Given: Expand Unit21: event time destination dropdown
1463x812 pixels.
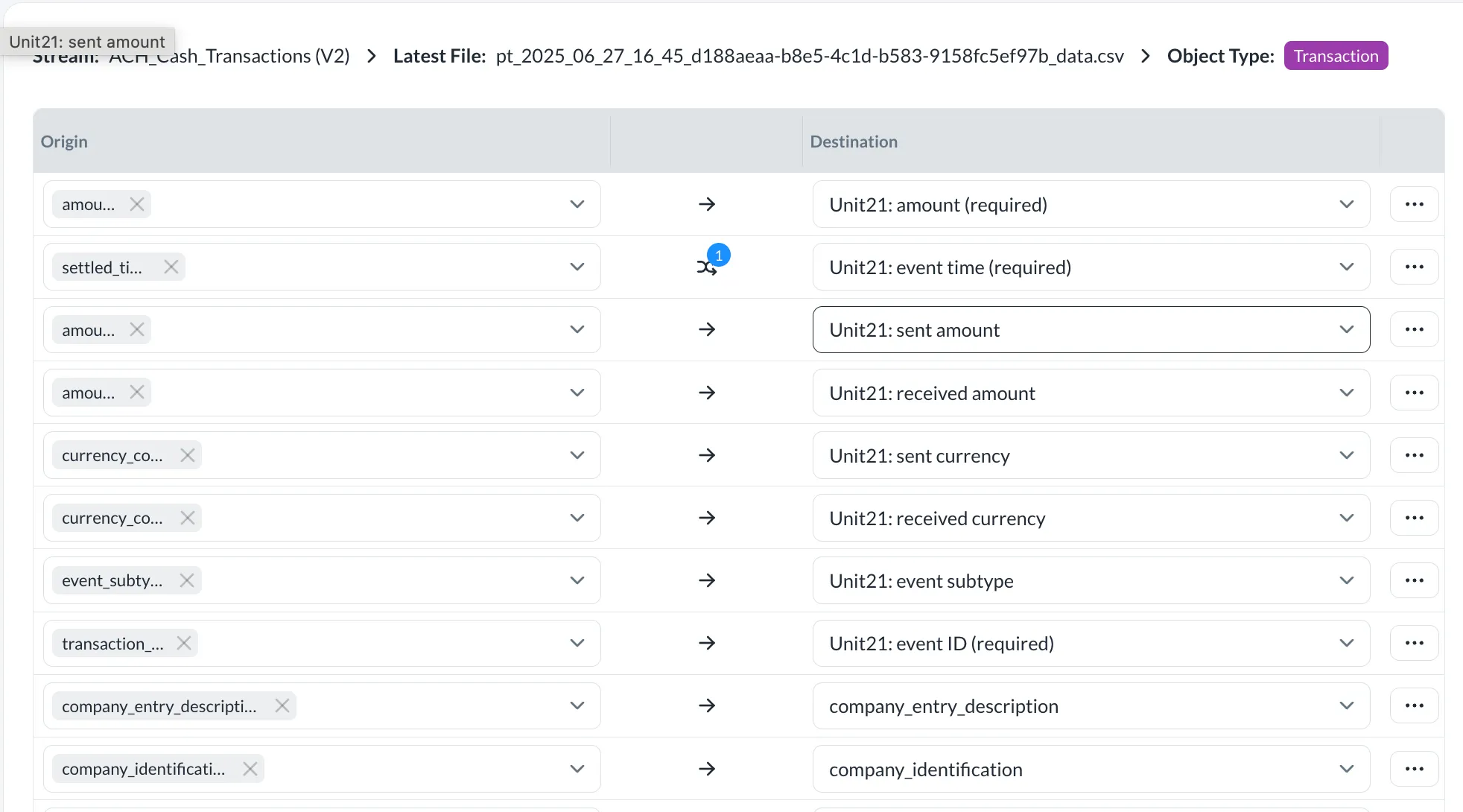Looking at the screenshot, I should [1346, 267].
